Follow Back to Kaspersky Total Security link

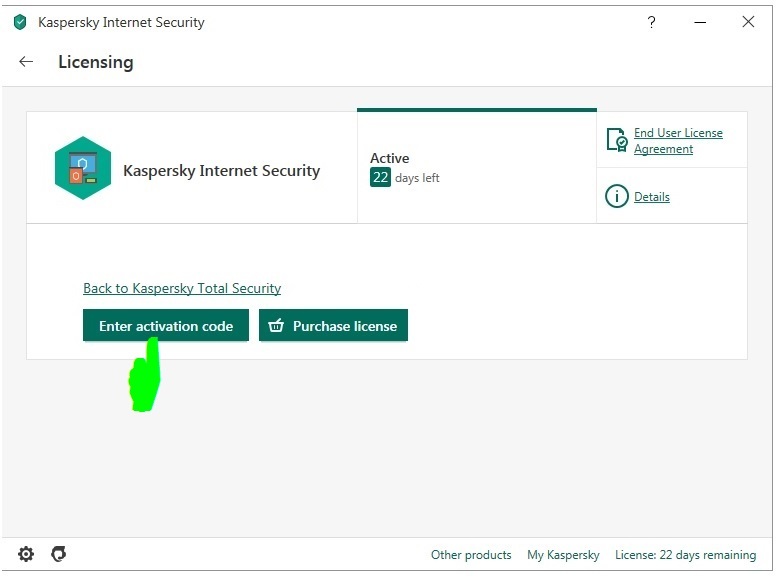[182, 288]
